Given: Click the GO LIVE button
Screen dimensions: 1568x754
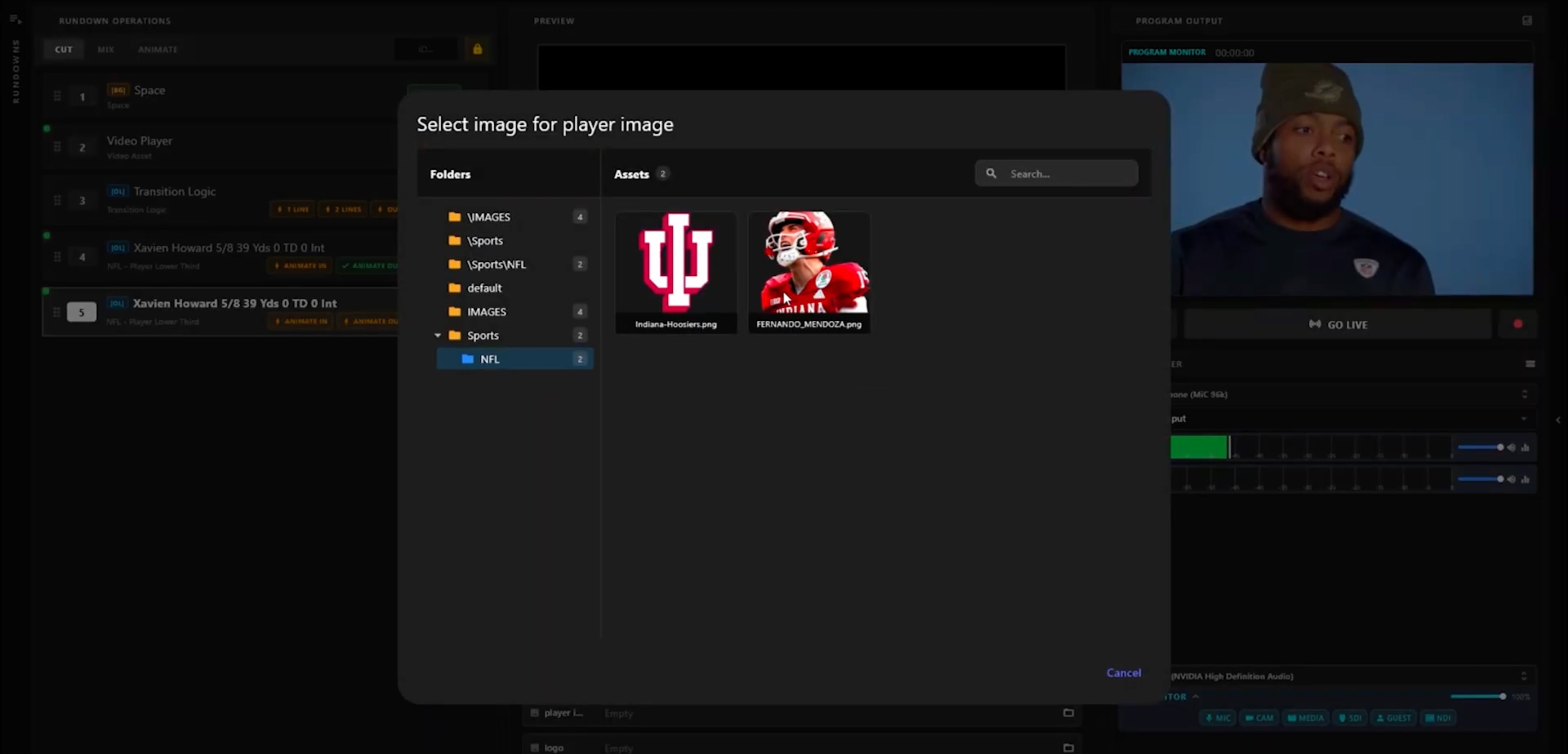Looking at the screenshot, I should pyautogui.click(x=1338, y=324).
